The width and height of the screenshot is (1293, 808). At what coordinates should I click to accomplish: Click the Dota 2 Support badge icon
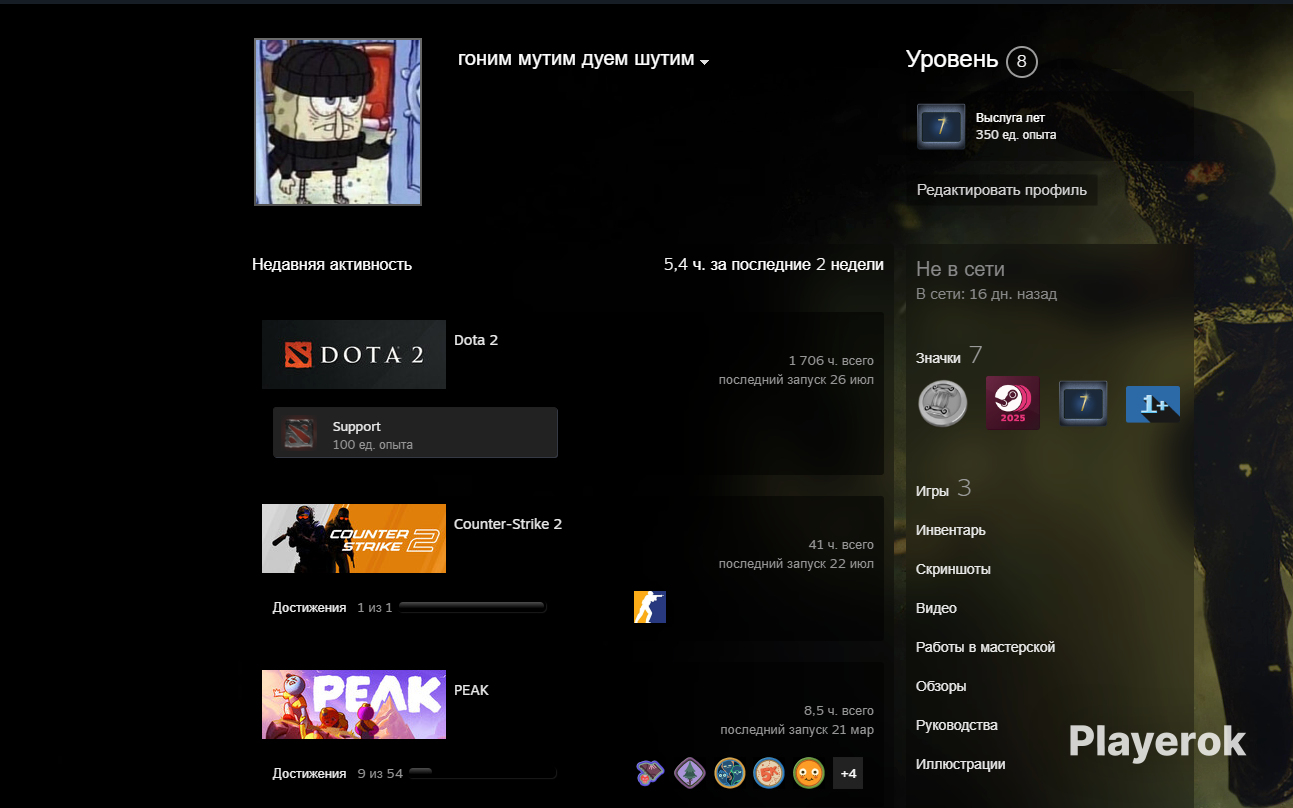pos(300,434)
